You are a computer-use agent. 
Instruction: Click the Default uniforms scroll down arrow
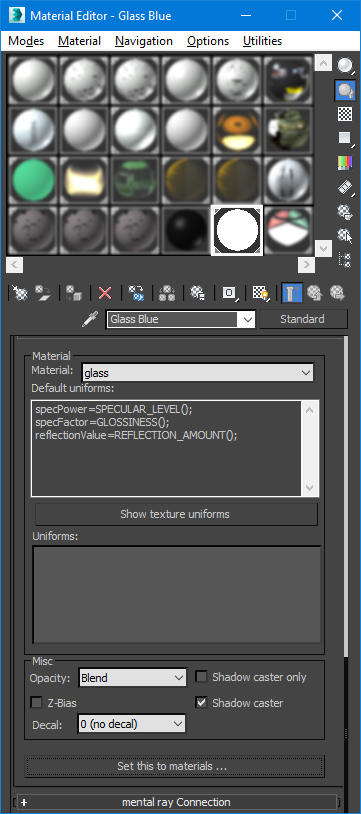(x=310, y=488)
